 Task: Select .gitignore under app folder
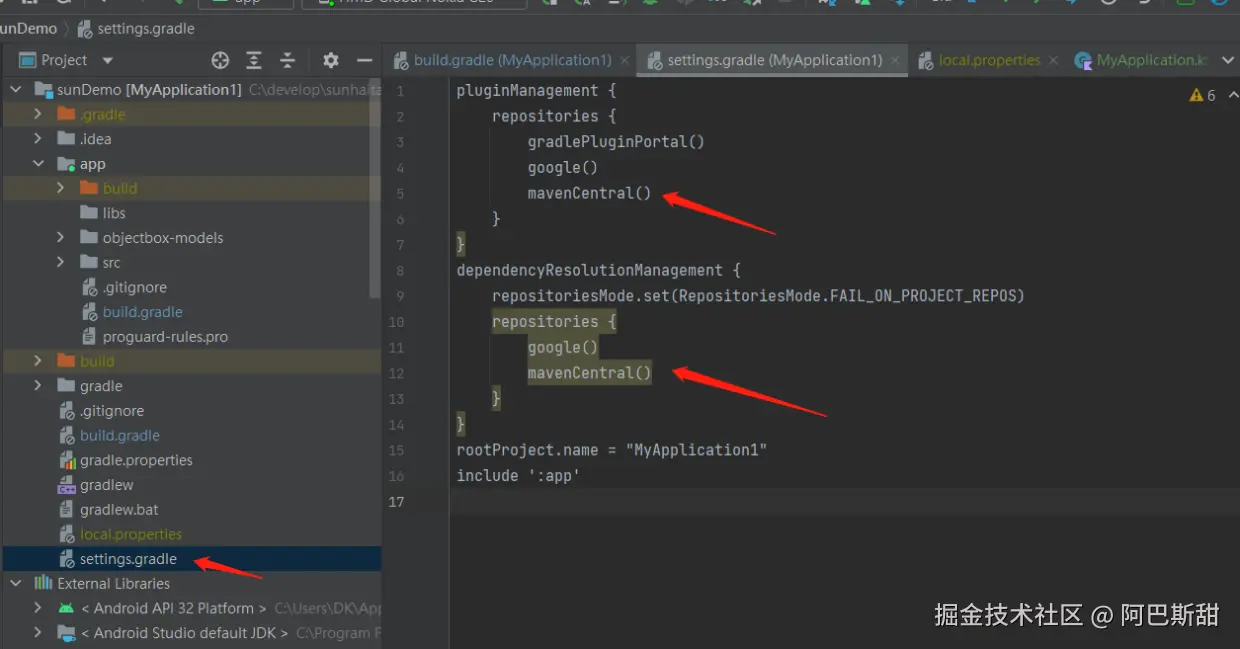point(124,287)
